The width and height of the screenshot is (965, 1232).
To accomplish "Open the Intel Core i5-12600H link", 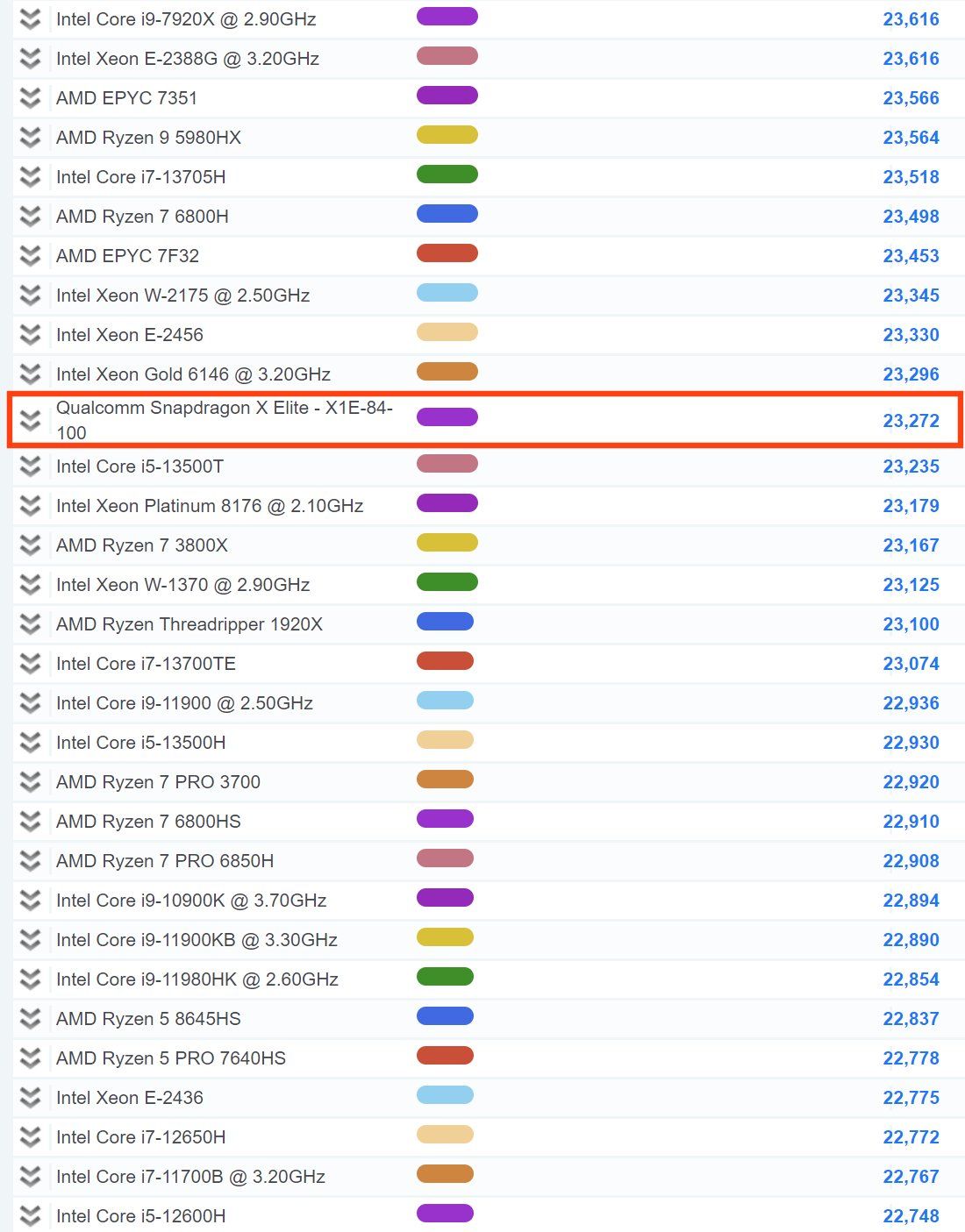I will (x=141, y=1216).
